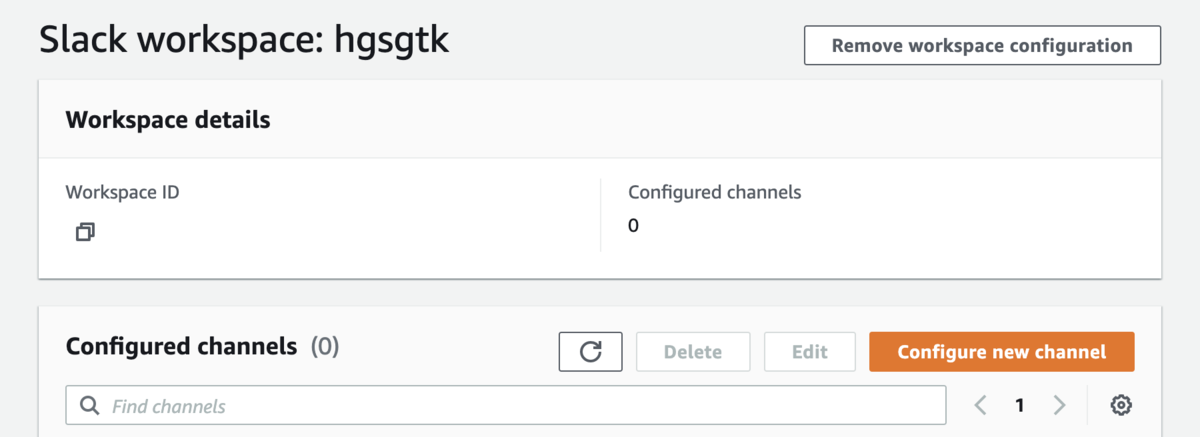This screenshot has height=437, width=1200.
Task: Click the Edit channel button
Action: click(x=810, y=352)
